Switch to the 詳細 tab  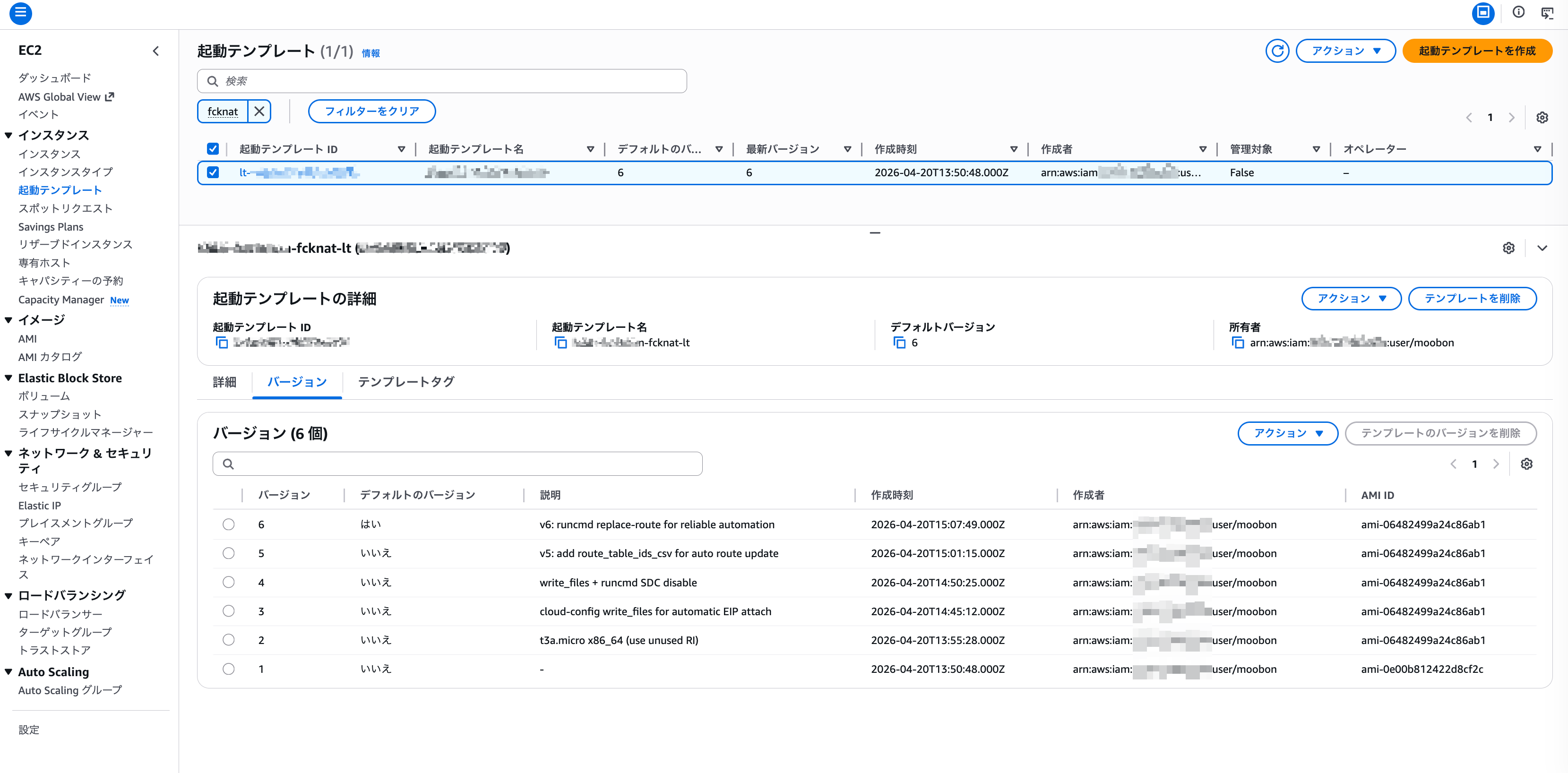click(224, 382)
